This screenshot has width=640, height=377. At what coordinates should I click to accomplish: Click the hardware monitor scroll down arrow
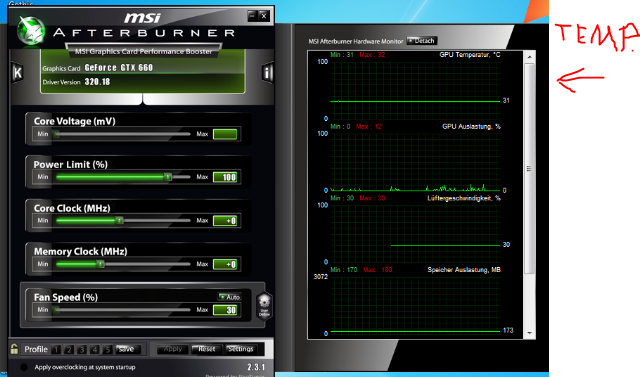(x=529, y=333)
